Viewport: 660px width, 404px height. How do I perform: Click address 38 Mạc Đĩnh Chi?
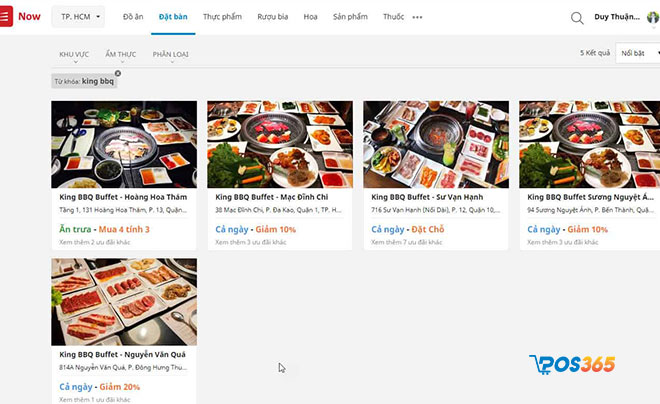pyautogui.click(x=278, y=210)
